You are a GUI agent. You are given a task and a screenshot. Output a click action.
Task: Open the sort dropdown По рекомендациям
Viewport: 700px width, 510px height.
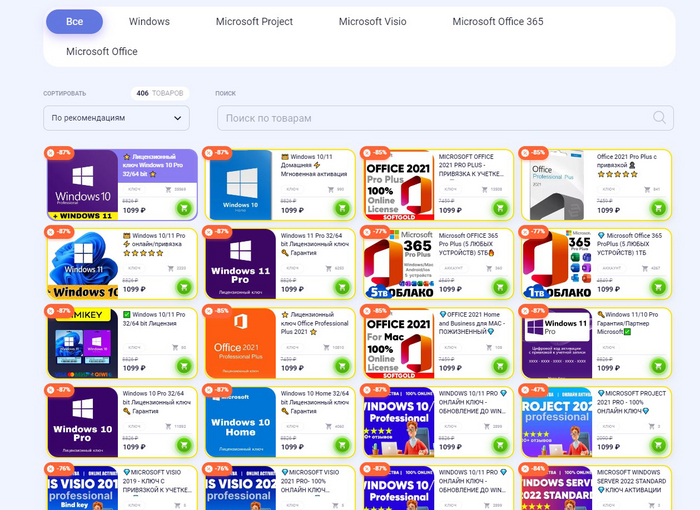click(x=117, y=118)
